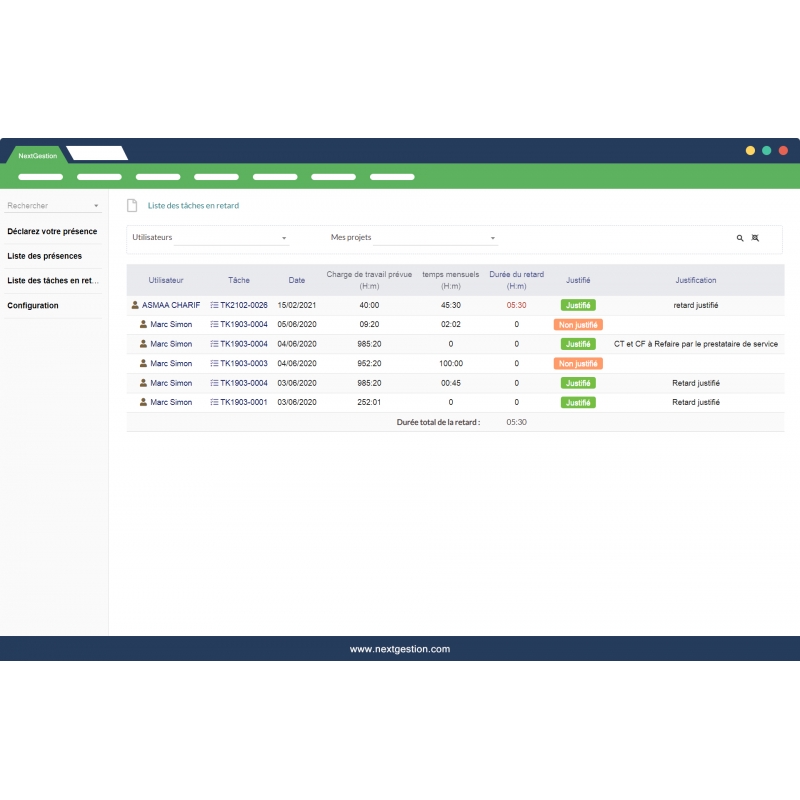
Task: Open the Rechercher sidebar dropdown
Action: pos(53,206)
